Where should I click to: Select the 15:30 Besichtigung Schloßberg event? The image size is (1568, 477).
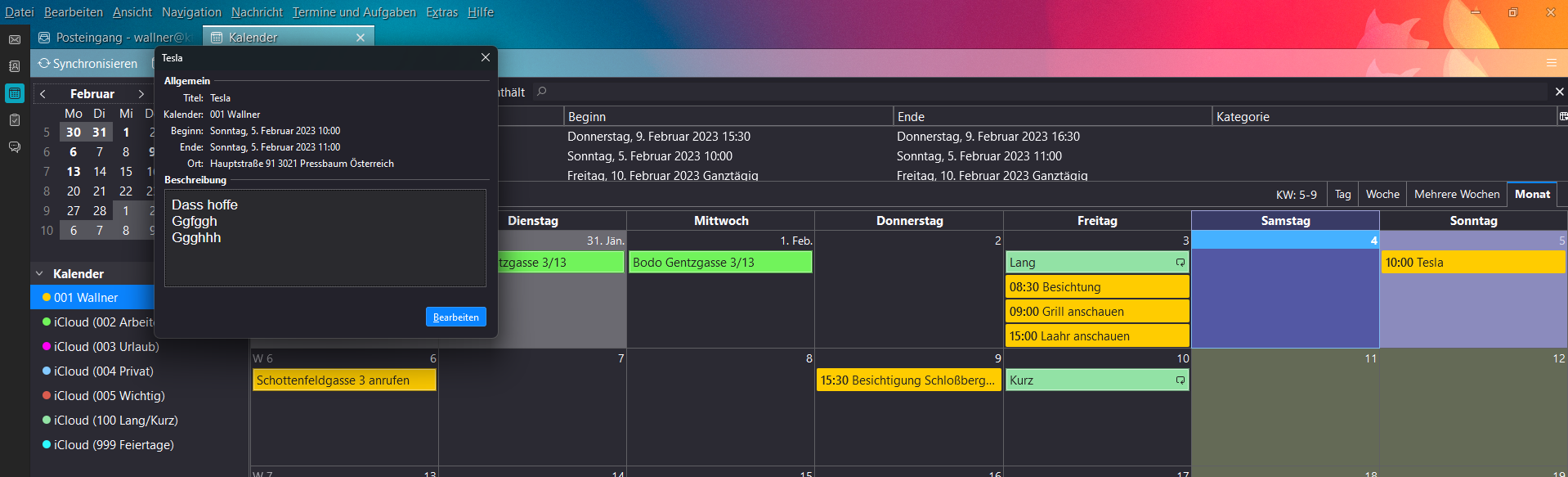[909, 380]
